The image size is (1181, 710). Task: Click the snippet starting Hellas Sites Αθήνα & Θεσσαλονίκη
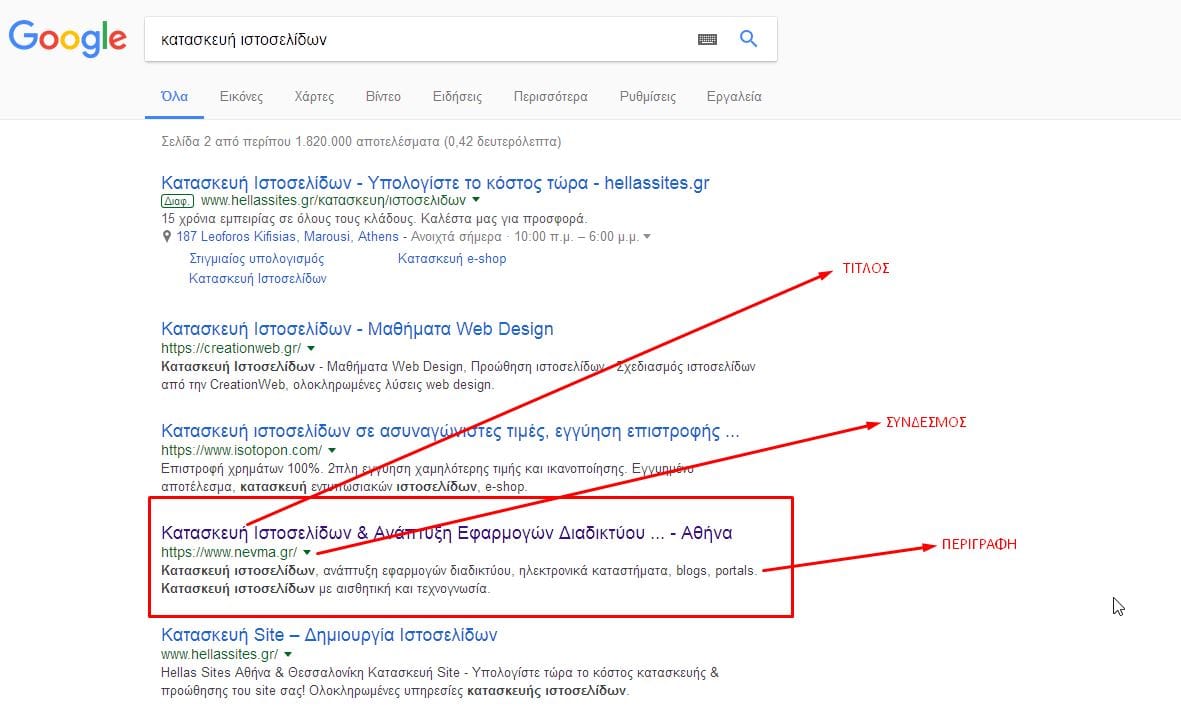pos(440,681)
